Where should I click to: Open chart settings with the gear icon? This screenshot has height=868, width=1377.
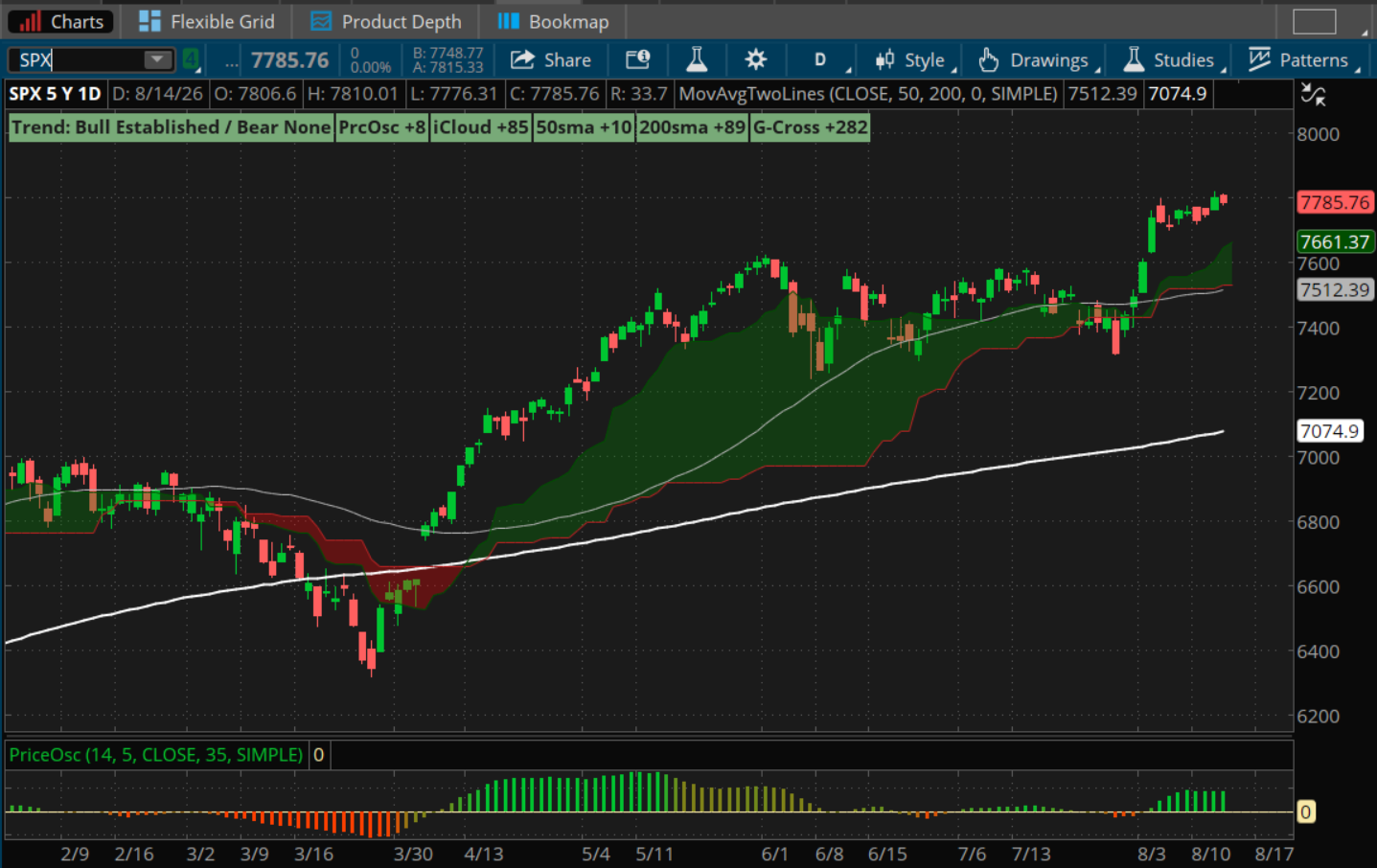(x=755, y=60)
